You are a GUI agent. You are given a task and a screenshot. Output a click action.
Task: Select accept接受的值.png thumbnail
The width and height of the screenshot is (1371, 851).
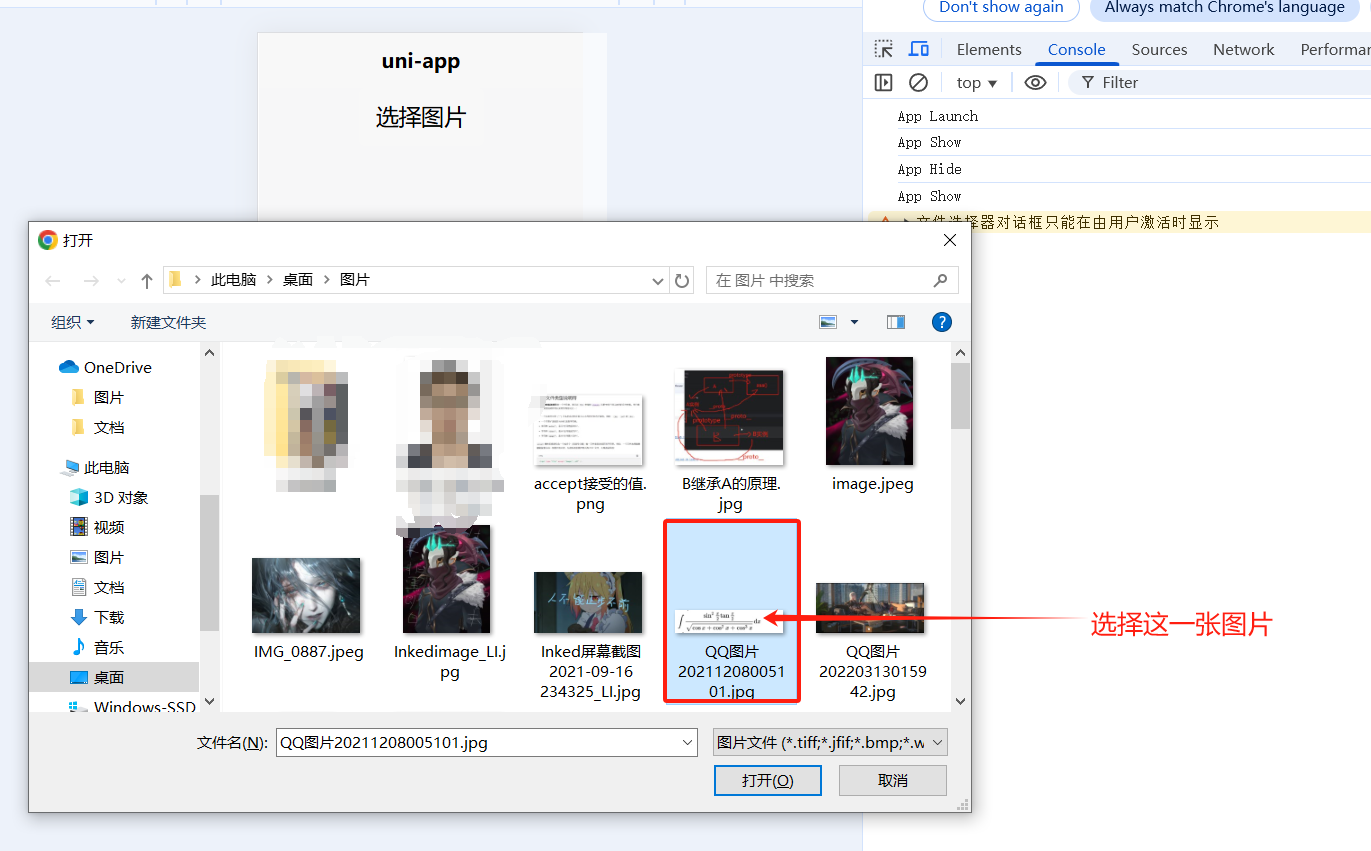(x=590, y=430)
